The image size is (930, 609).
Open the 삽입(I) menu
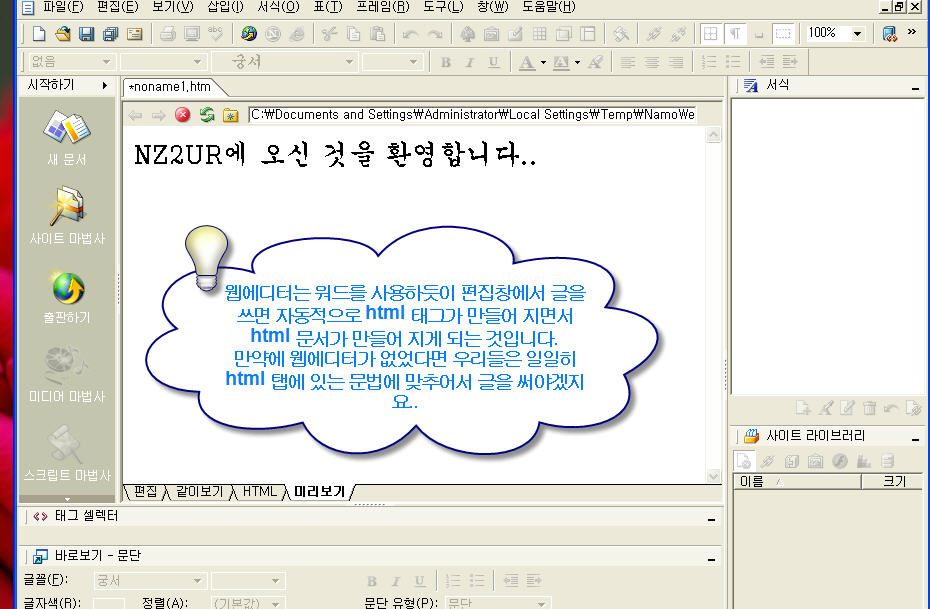(225, 7)
